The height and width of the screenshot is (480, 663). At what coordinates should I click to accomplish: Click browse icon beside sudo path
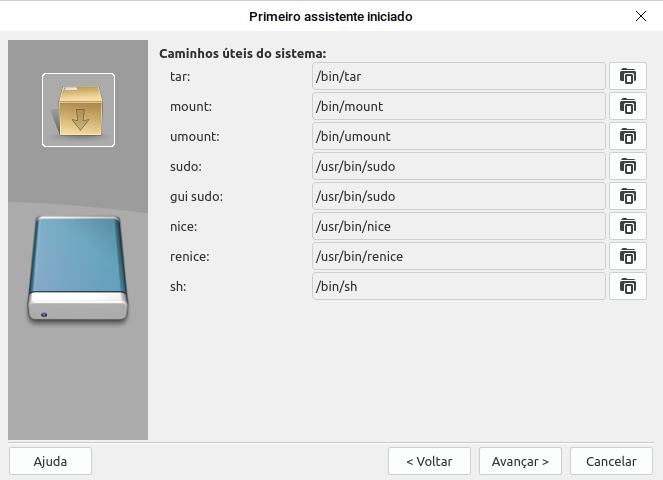[x=627, y=166]
